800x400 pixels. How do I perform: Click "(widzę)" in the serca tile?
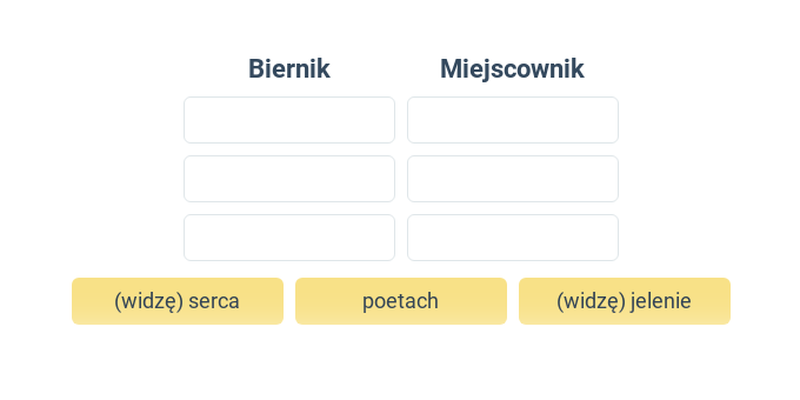(148, 302)
